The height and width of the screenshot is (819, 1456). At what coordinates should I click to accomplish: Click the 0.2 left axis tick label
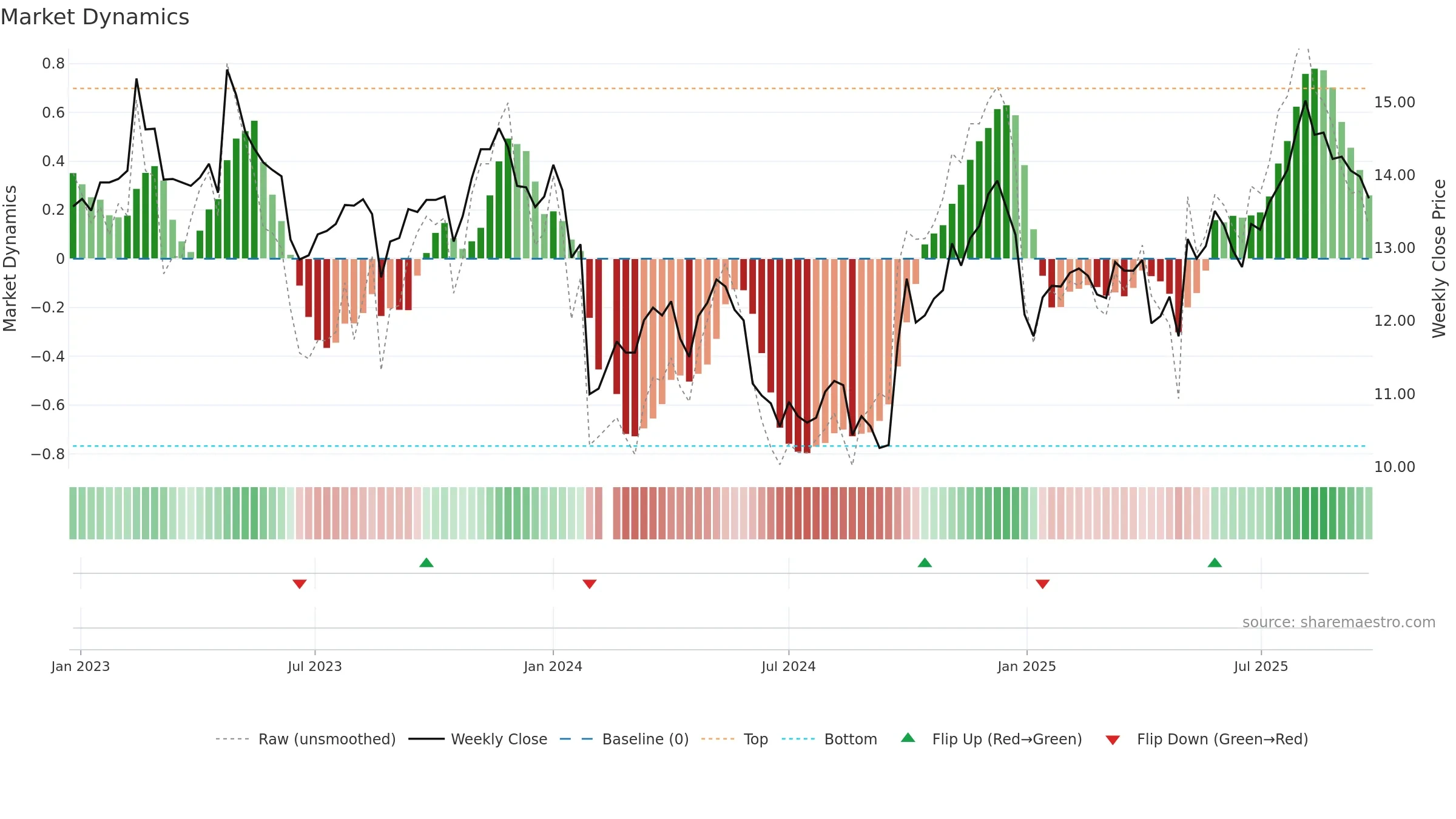[53, 210]
